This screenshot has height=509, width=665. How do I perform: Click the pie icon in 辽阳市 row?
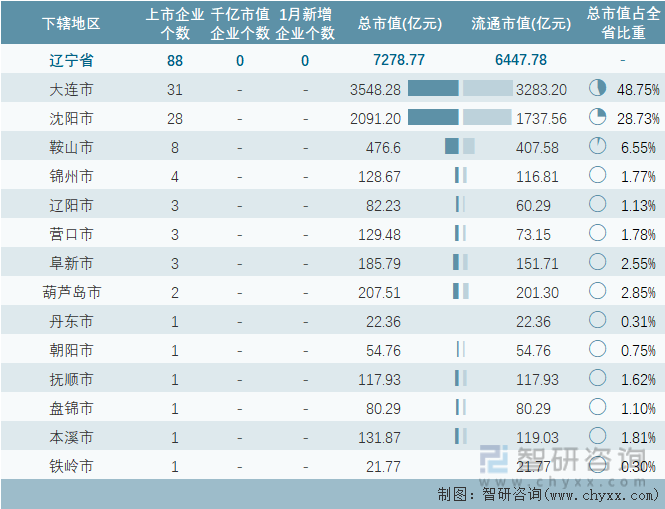click(597, 204)
